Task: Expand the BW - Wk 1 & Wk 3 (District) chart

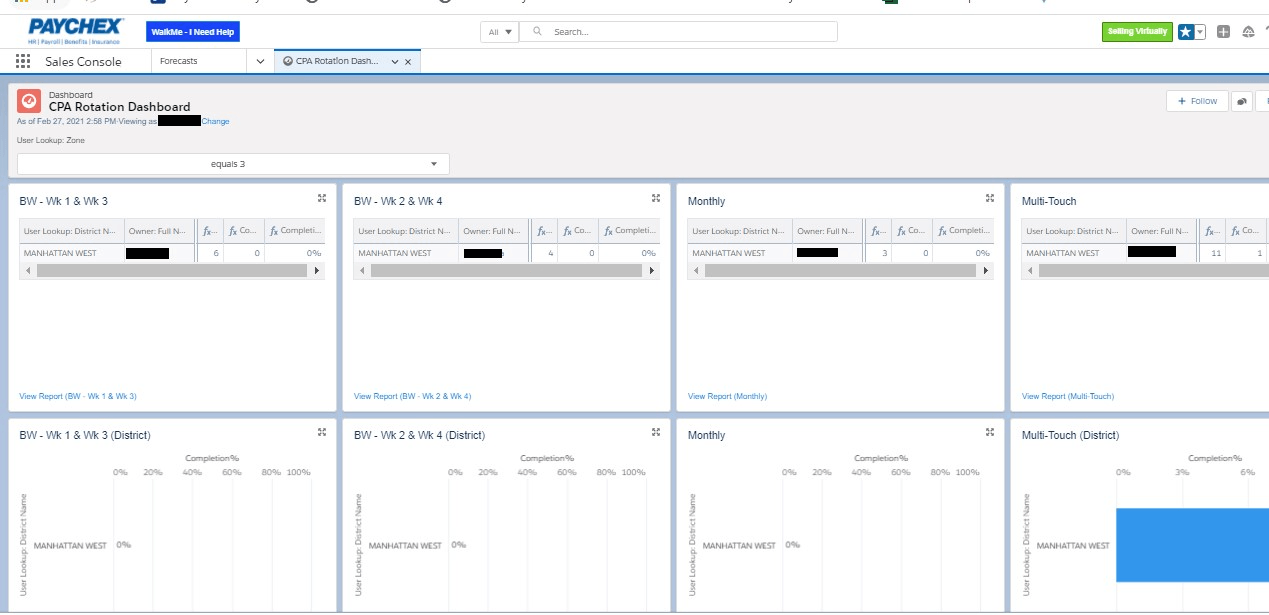Action: 322,432
